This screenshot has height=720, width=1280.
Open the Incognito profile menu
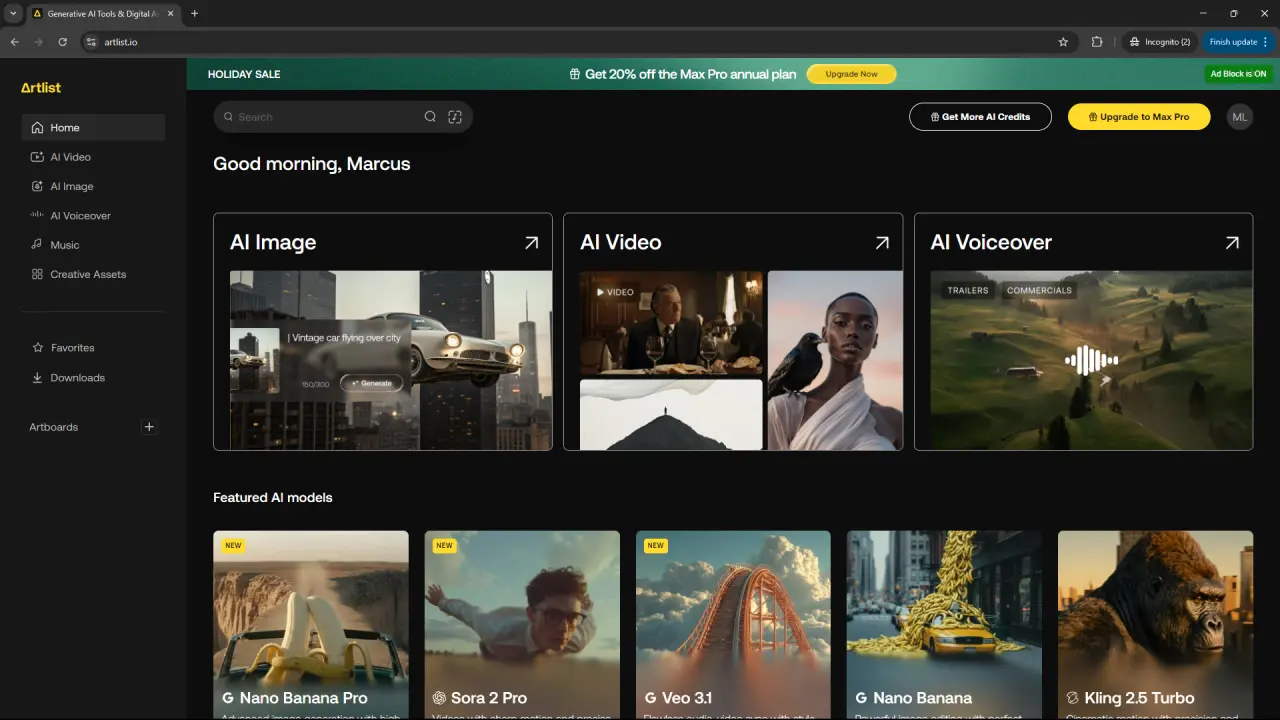point(1159,42)
